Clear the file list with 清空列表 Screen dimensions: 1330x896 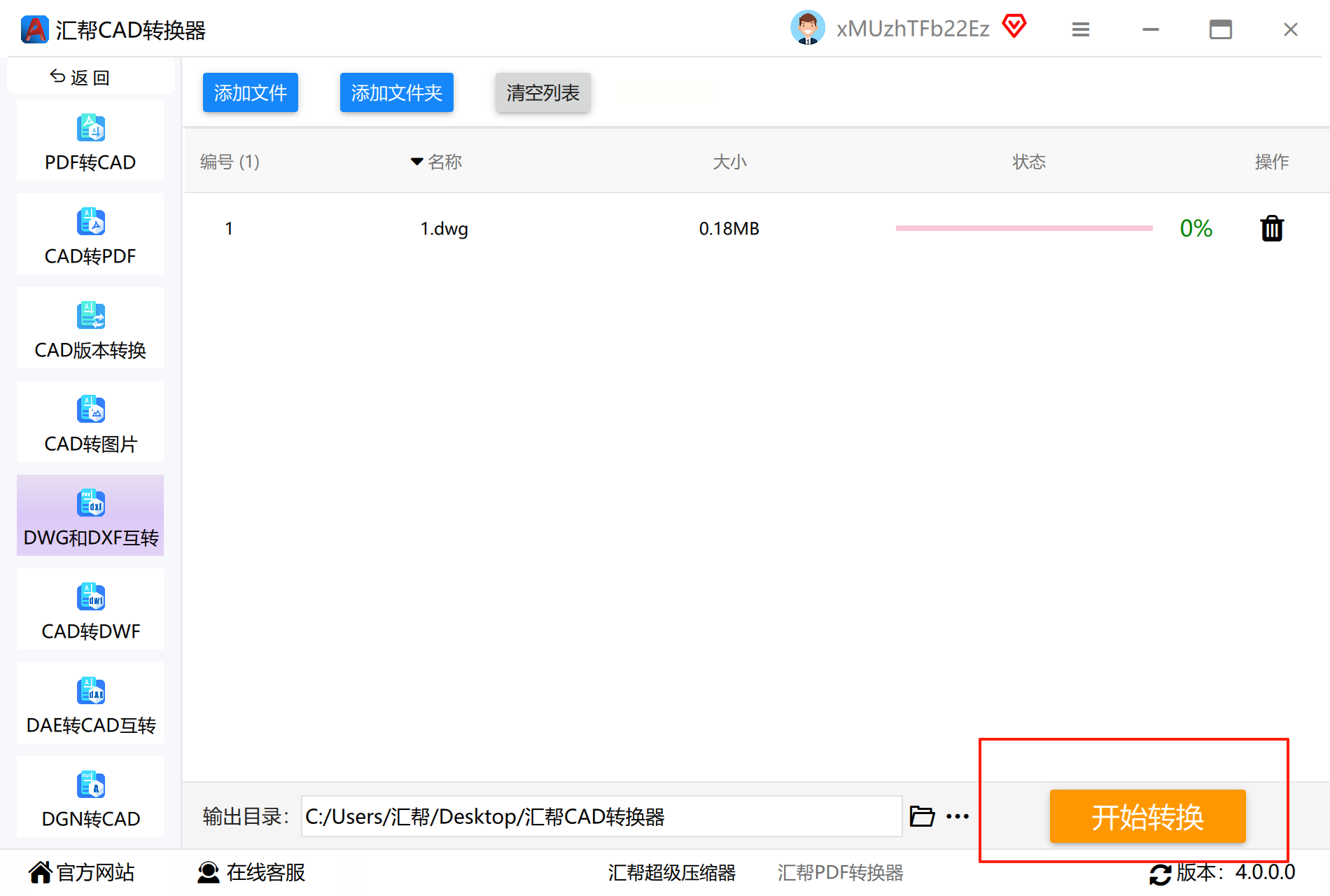click(x=543, y=92)
